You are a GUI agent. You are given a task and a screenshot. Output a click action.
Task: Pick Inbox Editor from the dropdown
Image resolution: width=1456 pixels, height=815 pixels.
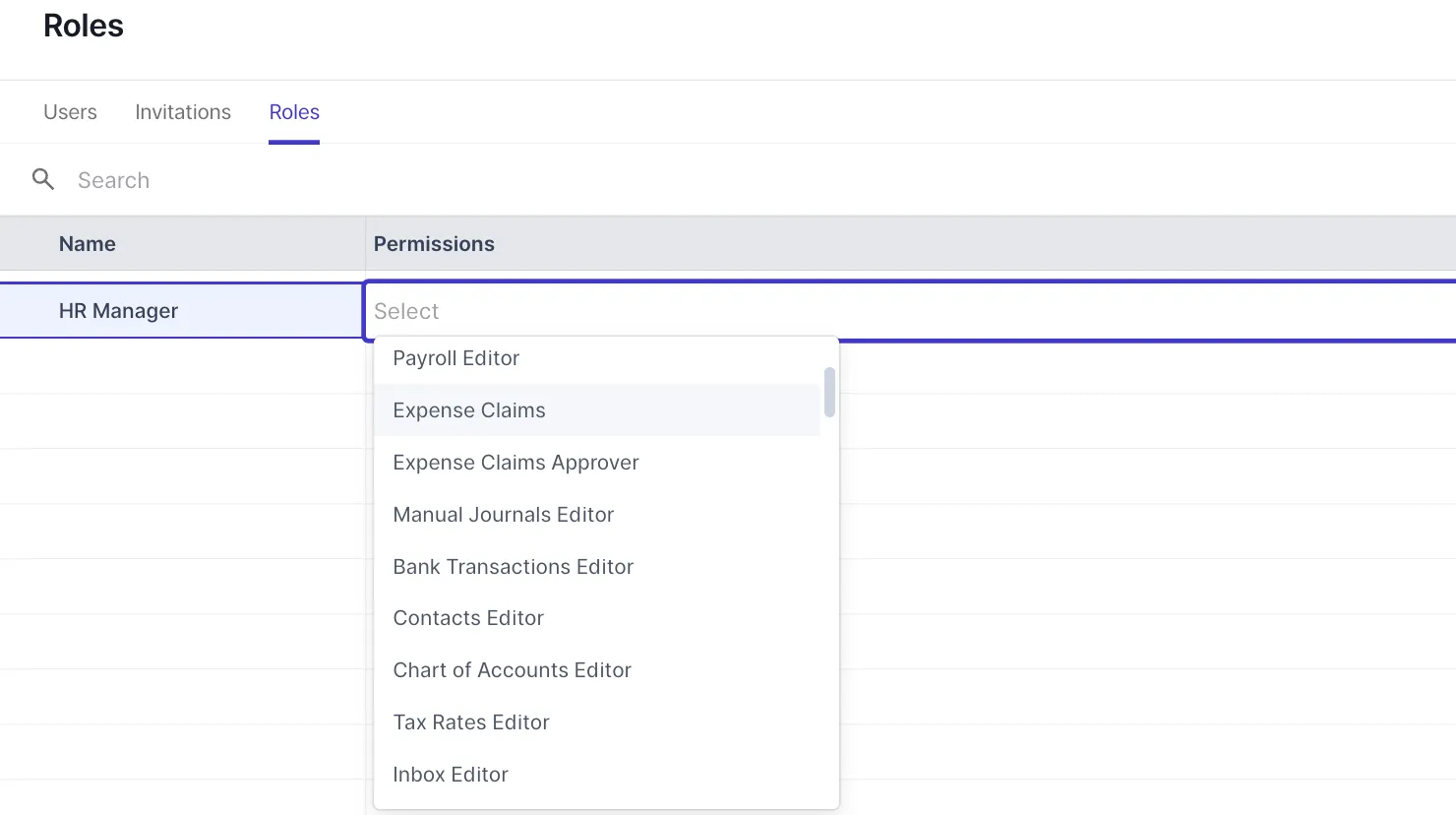click(x=450, y=774)
